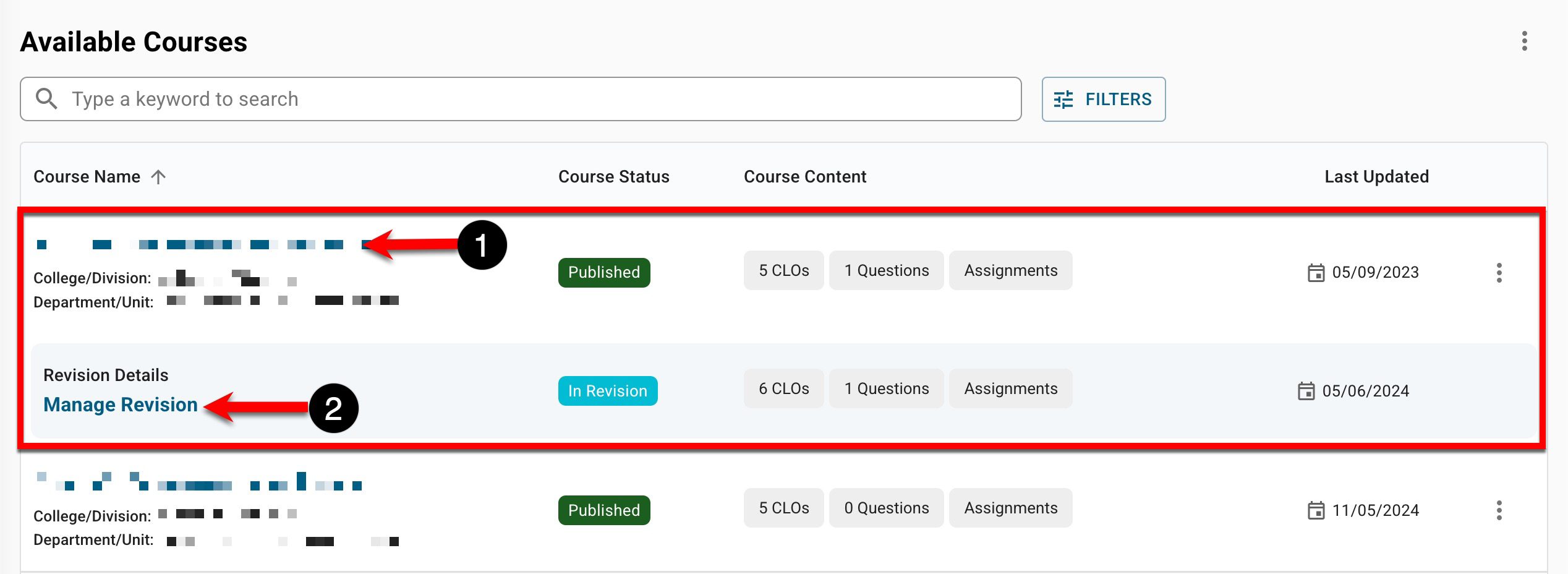Screen dimensions: 1568x574
Task: Type in the keyword search field
Action: click(x=532, y=99)
